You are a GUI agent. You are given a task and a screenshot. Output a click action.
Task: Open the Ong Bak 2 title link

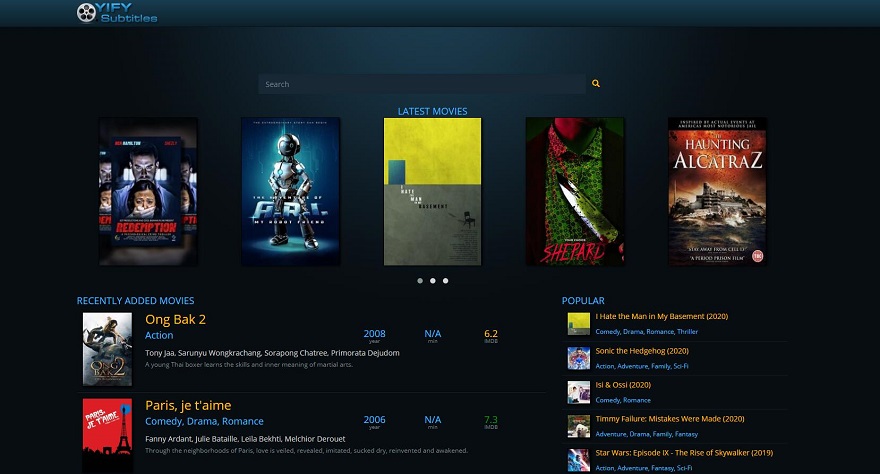tap(176, 319)
